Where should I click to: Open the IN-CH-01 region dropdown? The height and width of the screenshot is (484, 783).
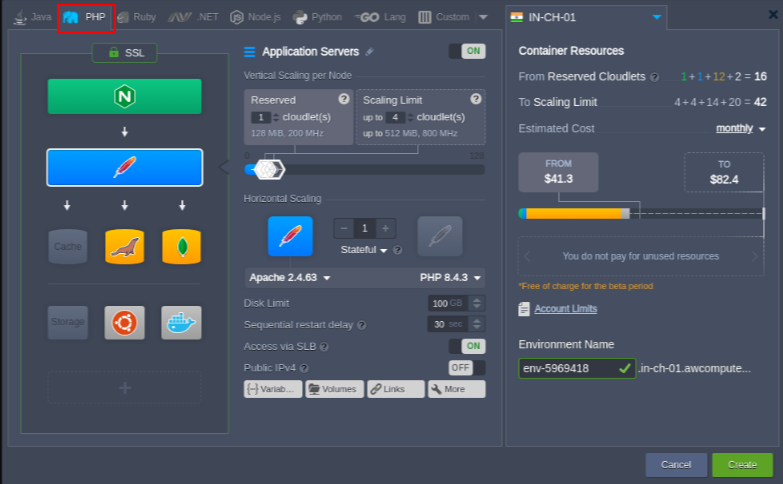[656, 17]
